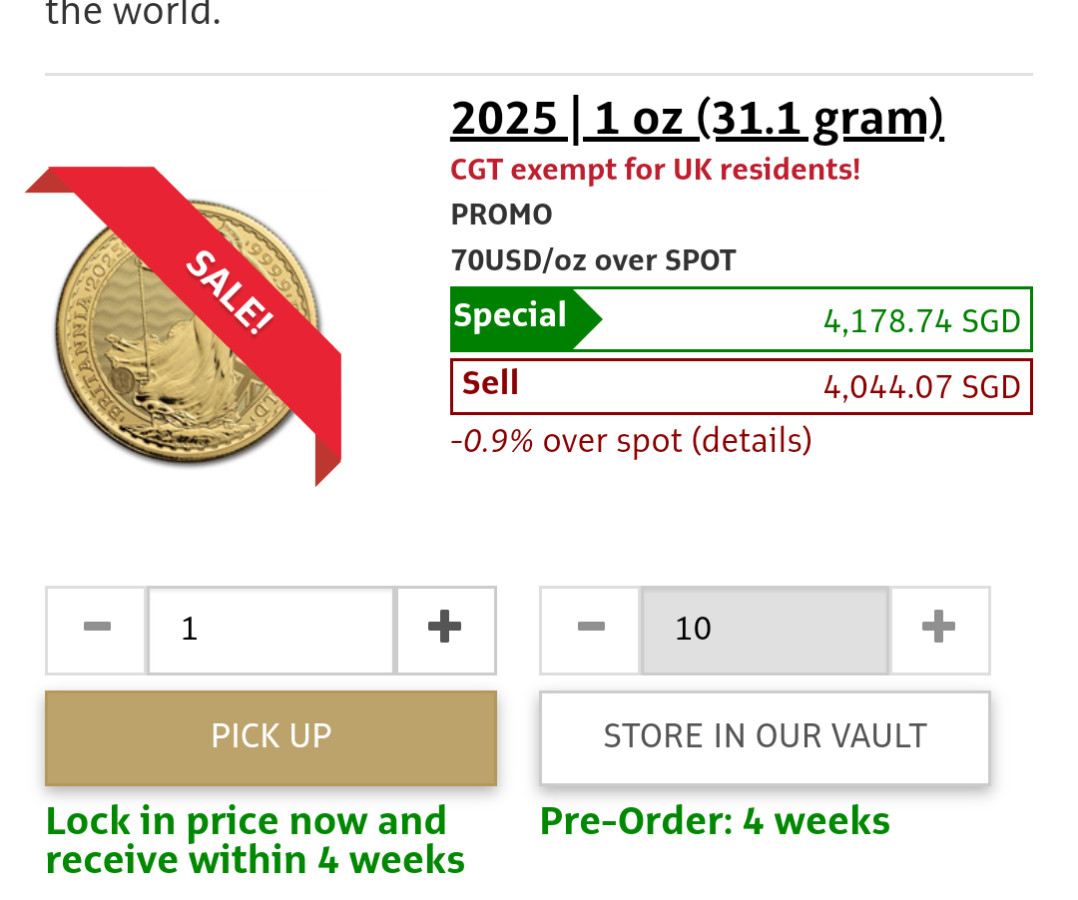Increase the vault storage quantity with plus

pyautogui.click(x=938, y=629)
